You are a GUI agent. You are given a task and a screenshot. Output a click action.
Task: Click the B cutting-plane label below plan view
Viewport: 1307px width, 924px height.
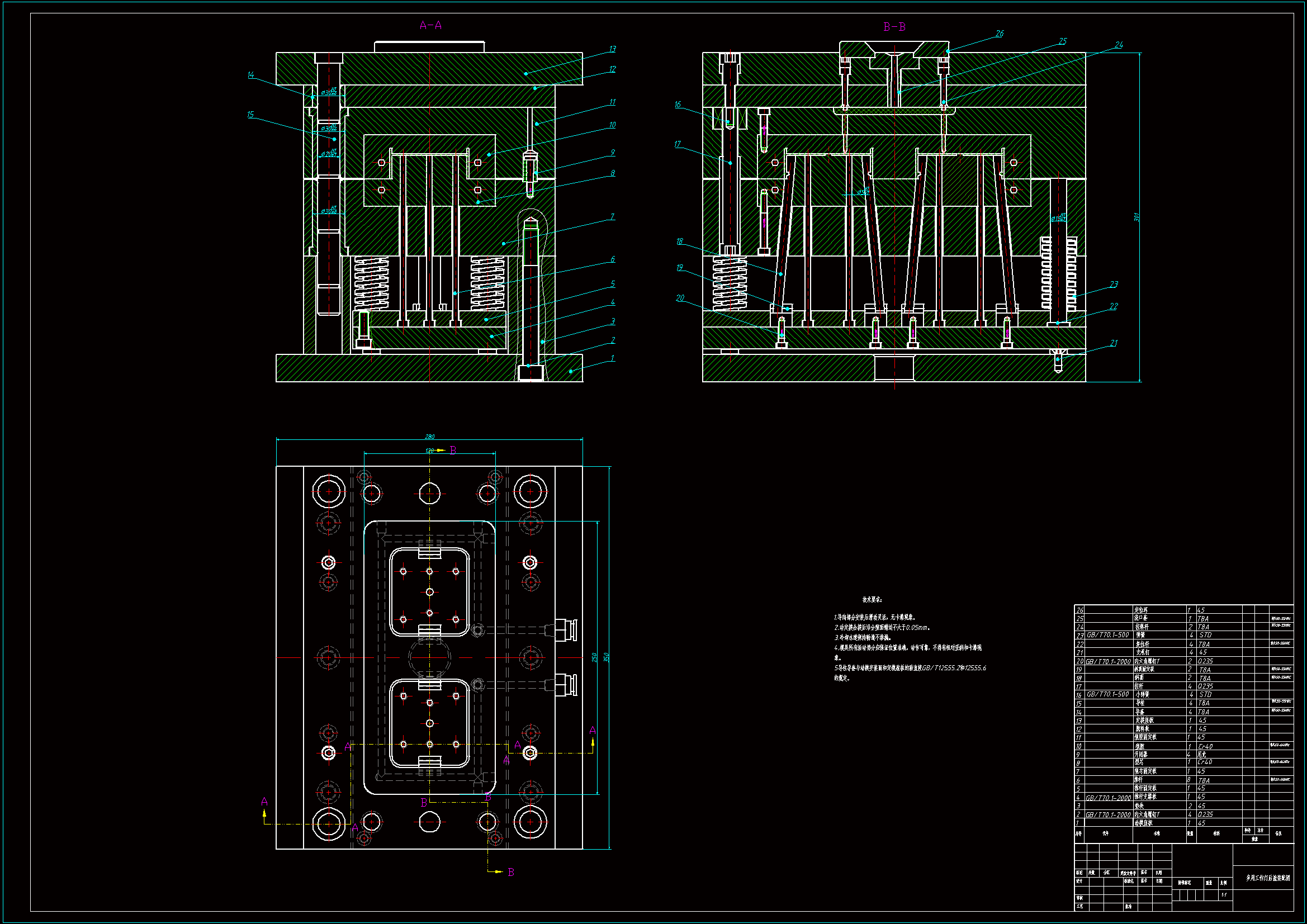[510, 872]
